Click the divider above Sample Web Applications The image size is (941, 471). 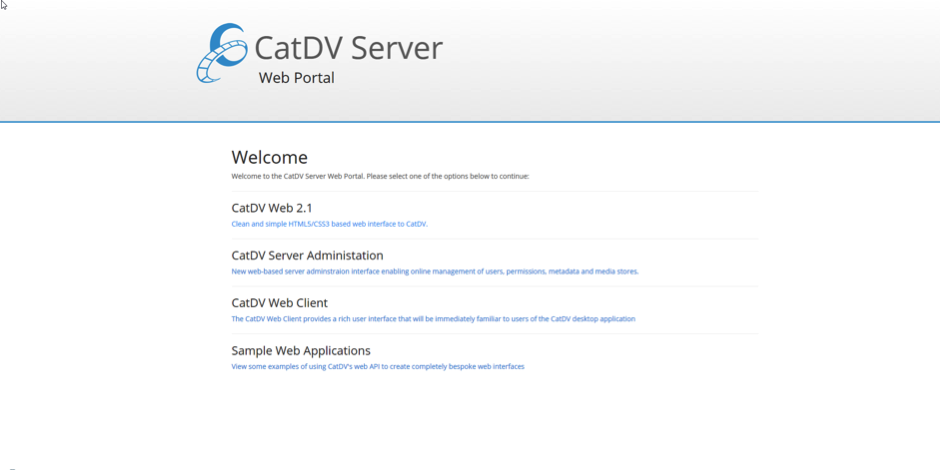[494, 334]
